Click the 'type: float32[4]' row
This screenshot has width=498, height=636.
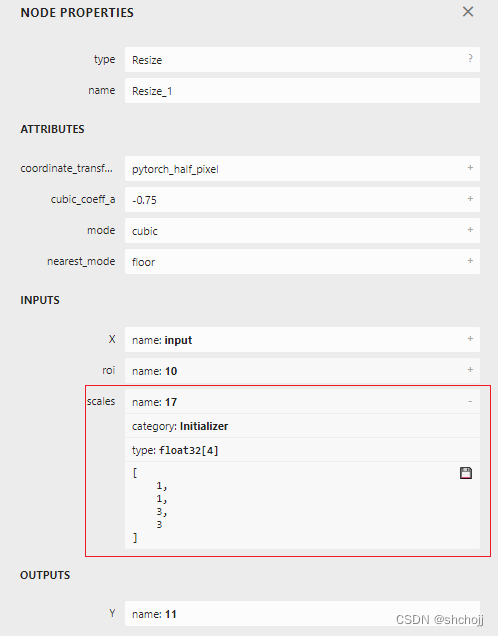coord(302,450)
